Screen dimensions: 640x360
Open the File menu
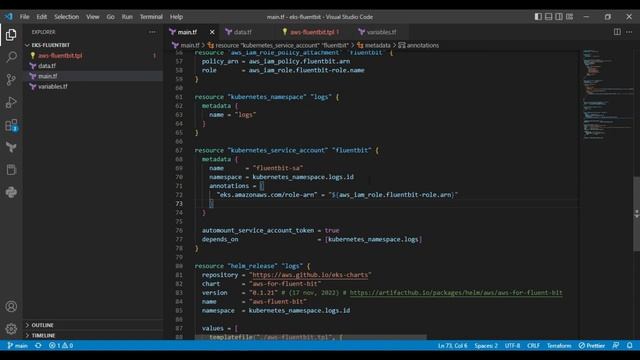click(24, 17)
